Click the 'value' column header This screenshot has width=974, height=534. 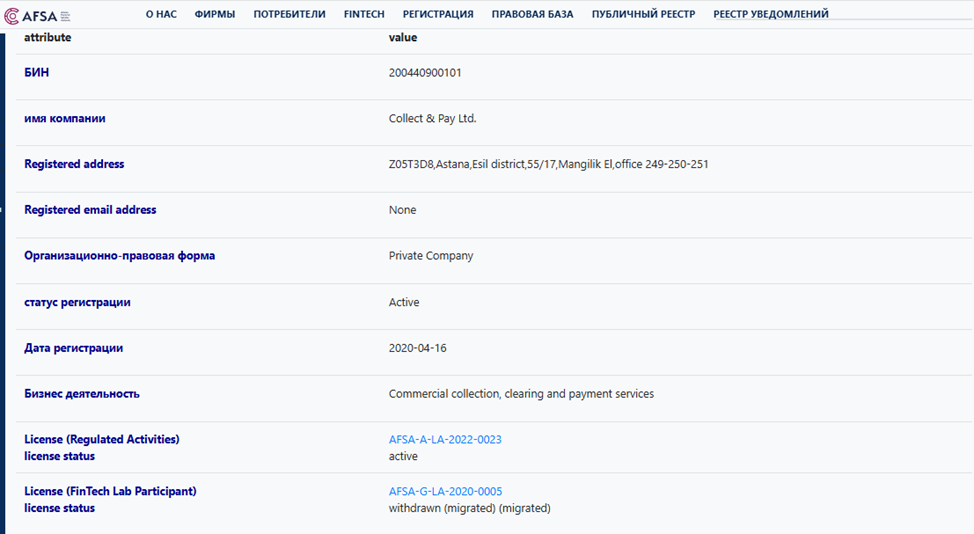tap(403, 37)
